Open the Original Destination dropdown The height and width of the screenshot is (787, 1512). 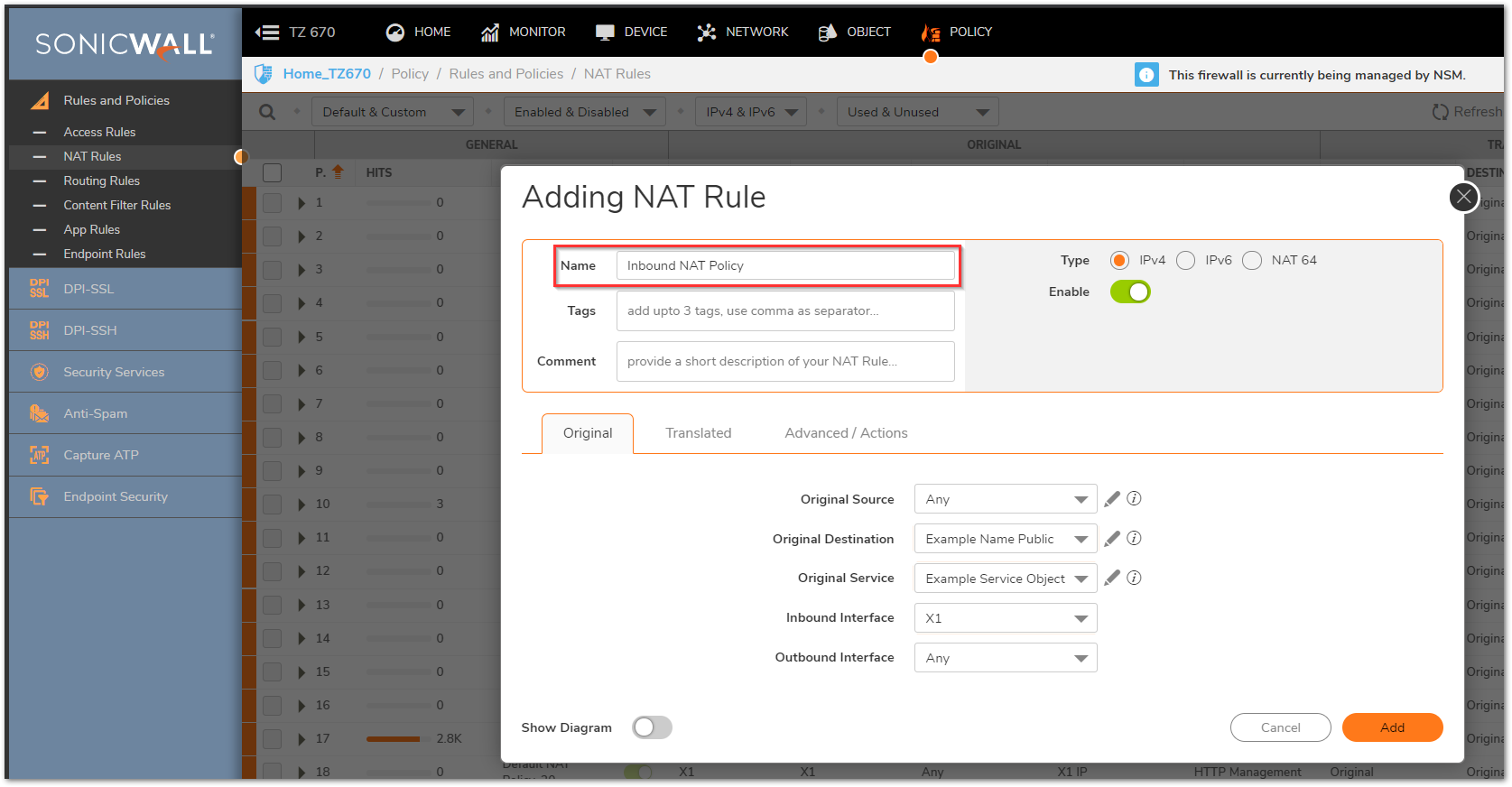pos(1005,539)
